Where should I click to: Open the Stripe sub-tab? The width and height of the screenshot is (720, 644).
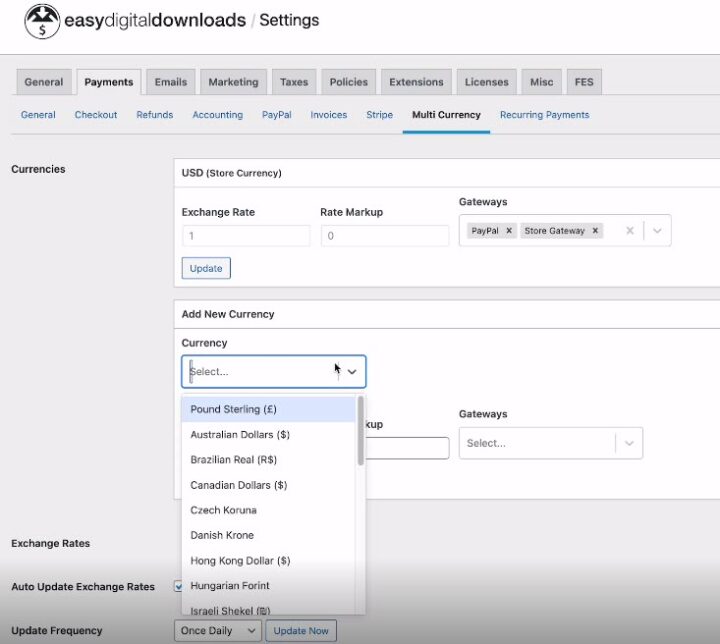(379, 115)
